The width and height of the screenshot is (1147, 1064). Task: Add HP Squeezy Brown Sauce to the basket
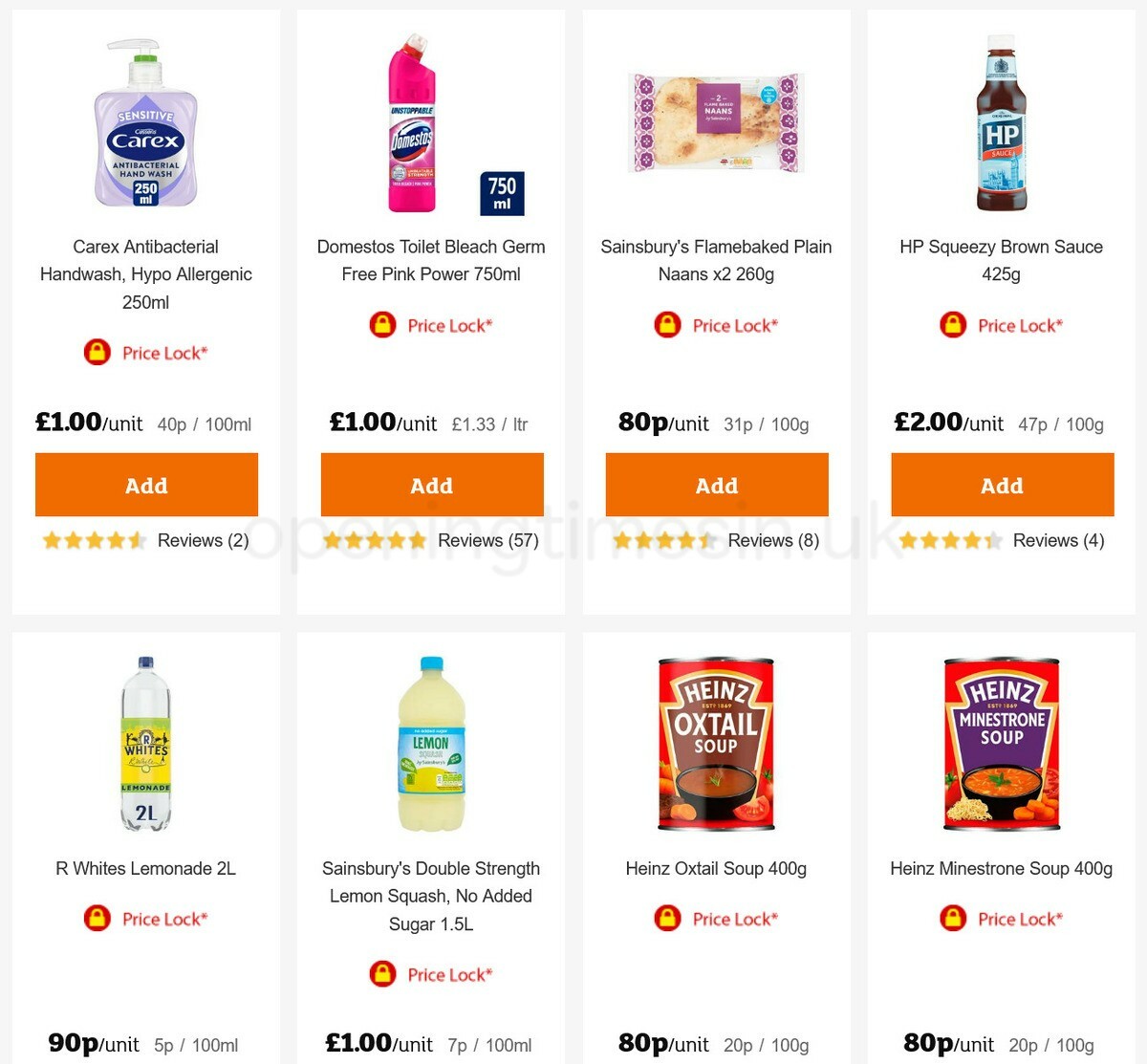pos(1002,485)
